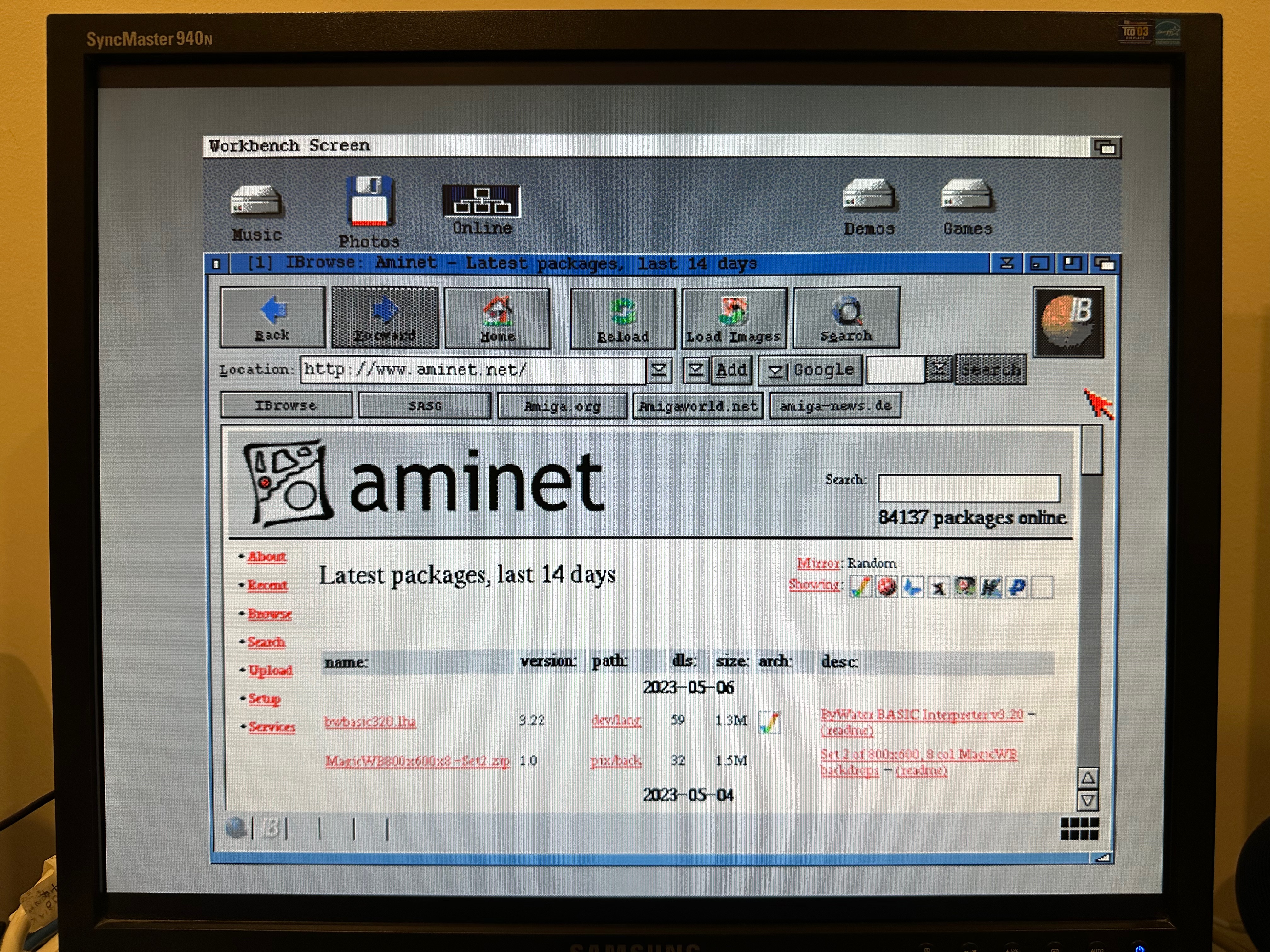Open the Upload link in sidebar

tap(270, 670)
